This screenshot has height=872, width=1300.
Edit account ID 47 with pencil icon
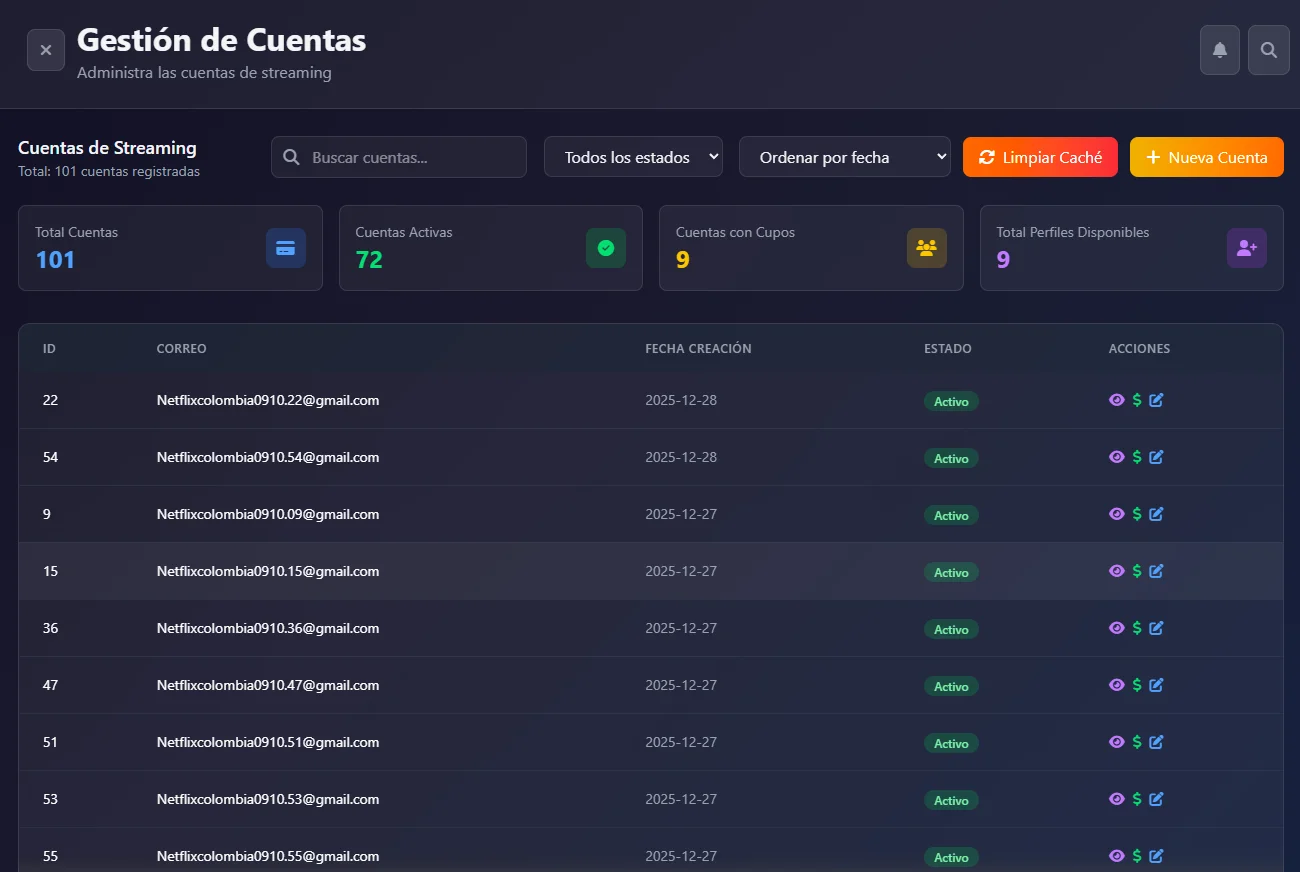tap(1157, 685)
